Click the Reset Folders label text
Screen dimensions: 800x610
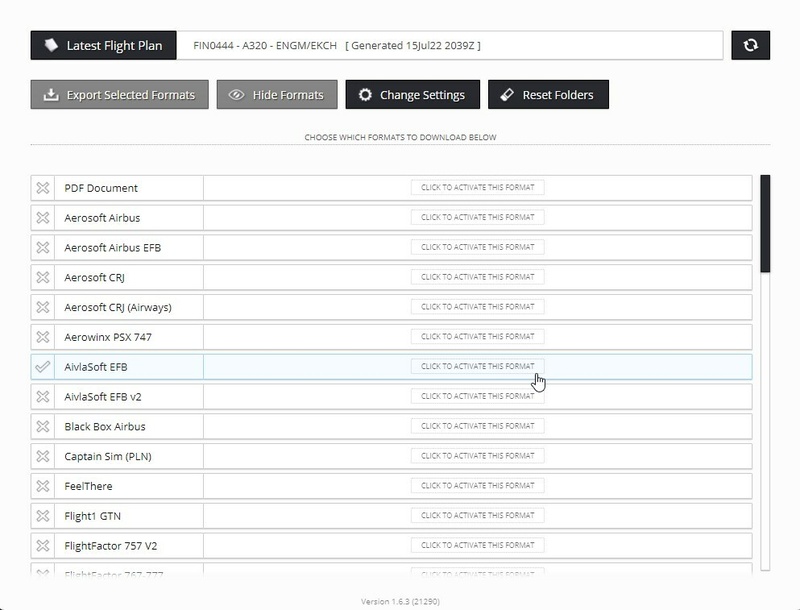558,95
